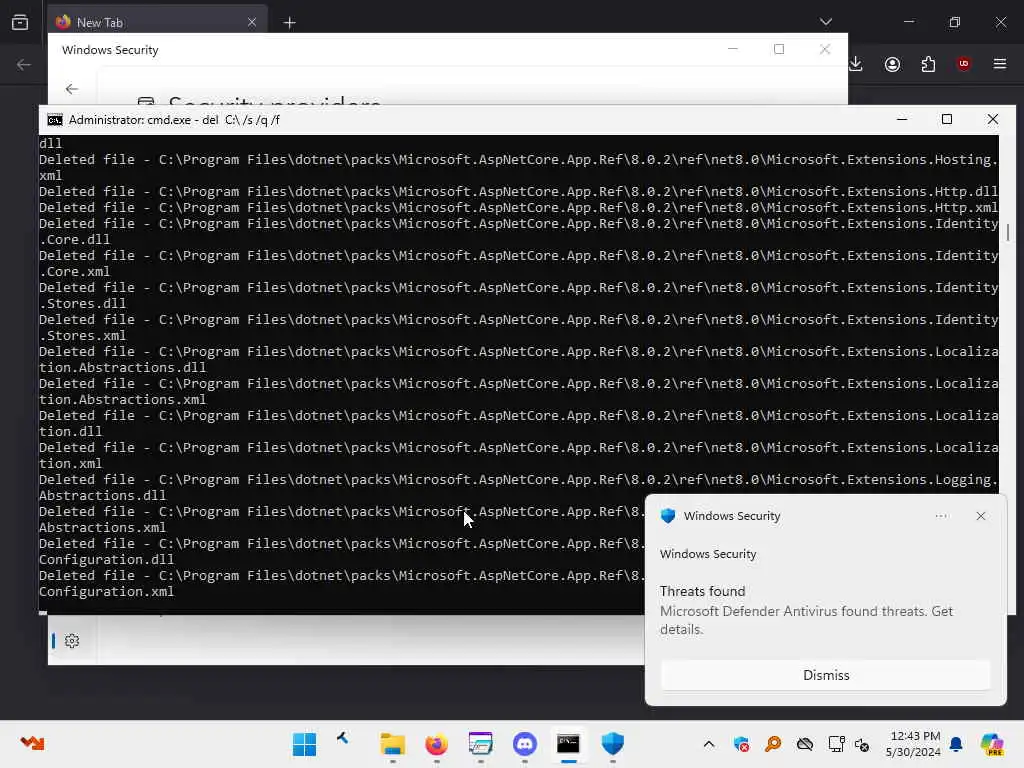The height and width of the screenshot is (768, 1024).
Task: Close the Windows Security toast notification
Action: click(980, 516)
